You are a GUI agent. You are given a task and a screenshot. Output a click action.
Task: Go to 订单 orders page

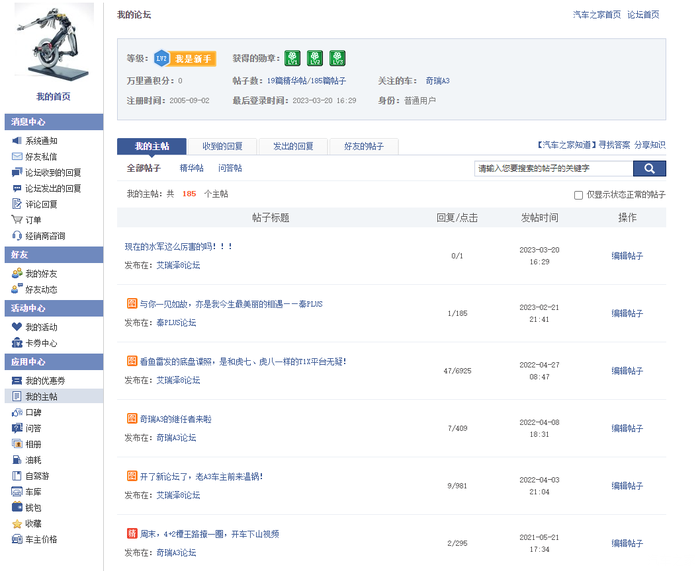(33, 220)
